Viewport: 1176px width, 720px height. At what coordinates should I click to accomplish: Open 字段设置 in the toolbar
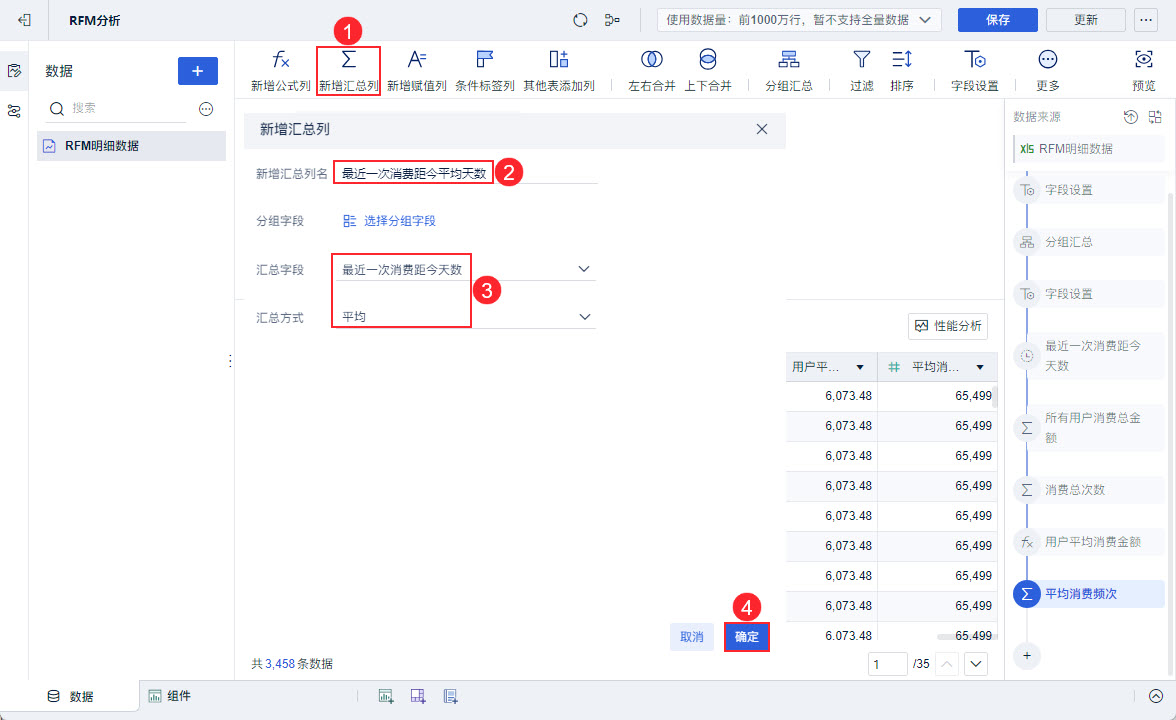coord(974,70)
